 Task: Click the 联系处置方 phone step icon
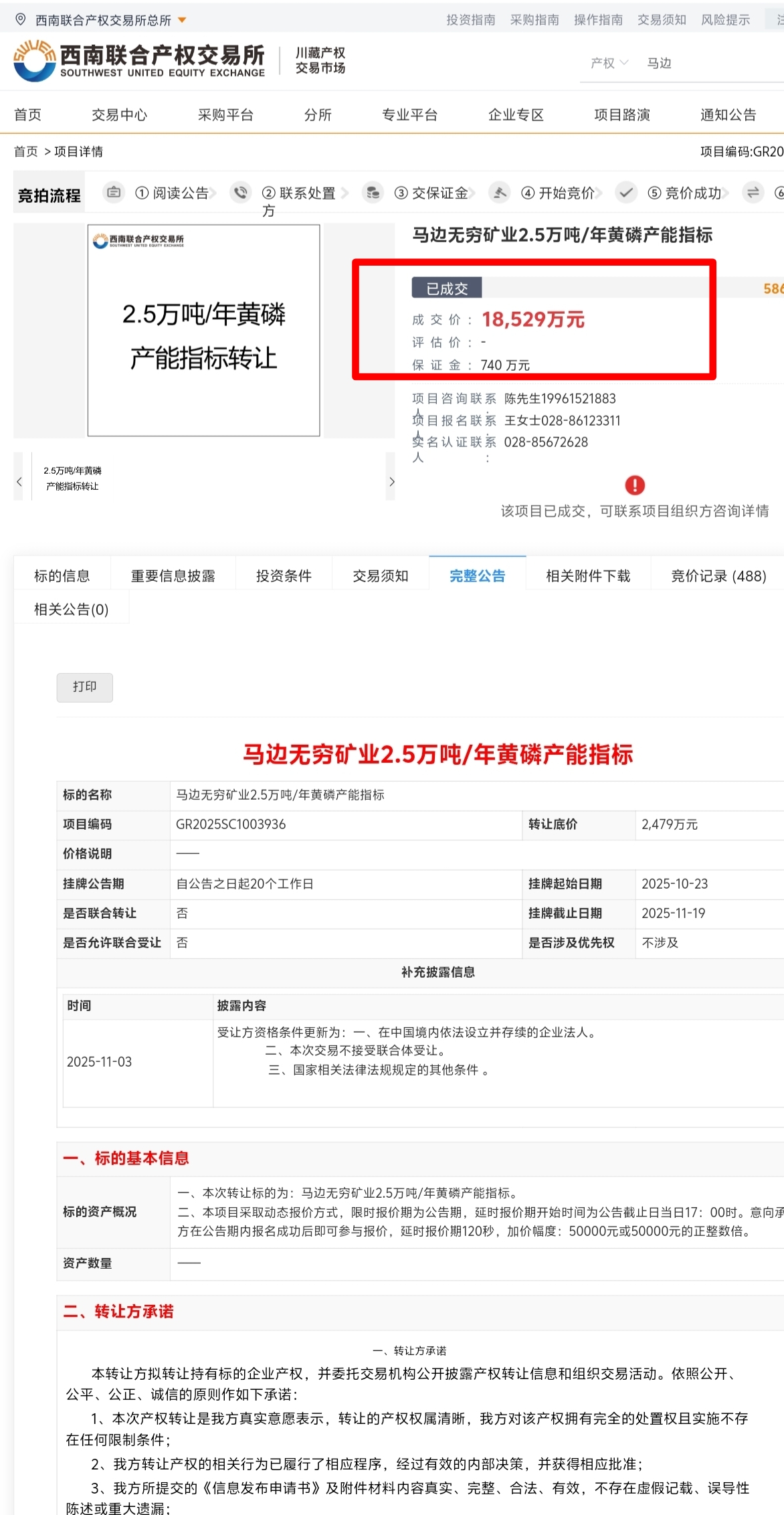click(240, 193)
